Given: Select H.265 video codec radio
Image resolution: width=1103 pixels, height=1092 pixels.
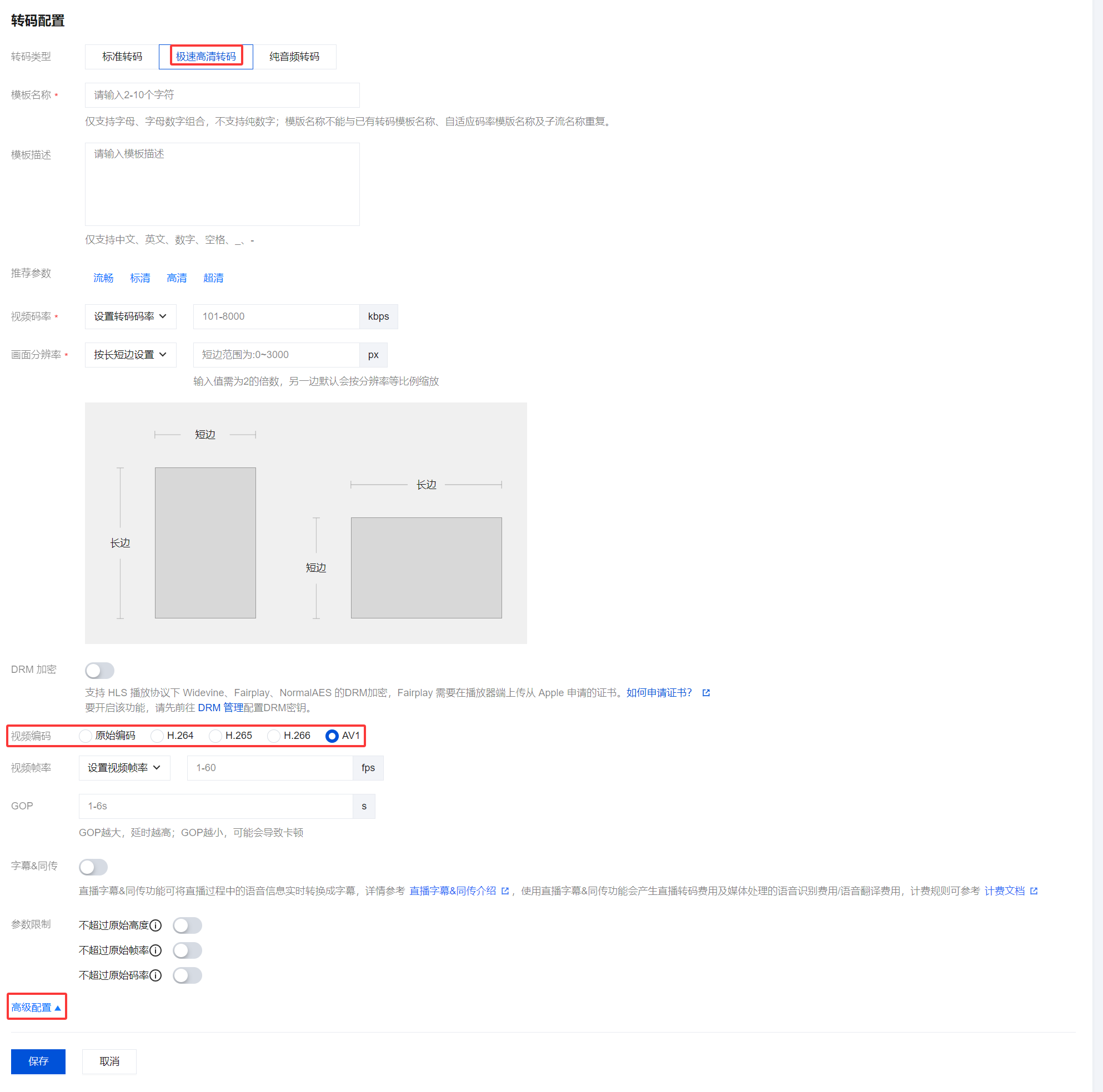Looking at the screenshot, I should (215, 736).
